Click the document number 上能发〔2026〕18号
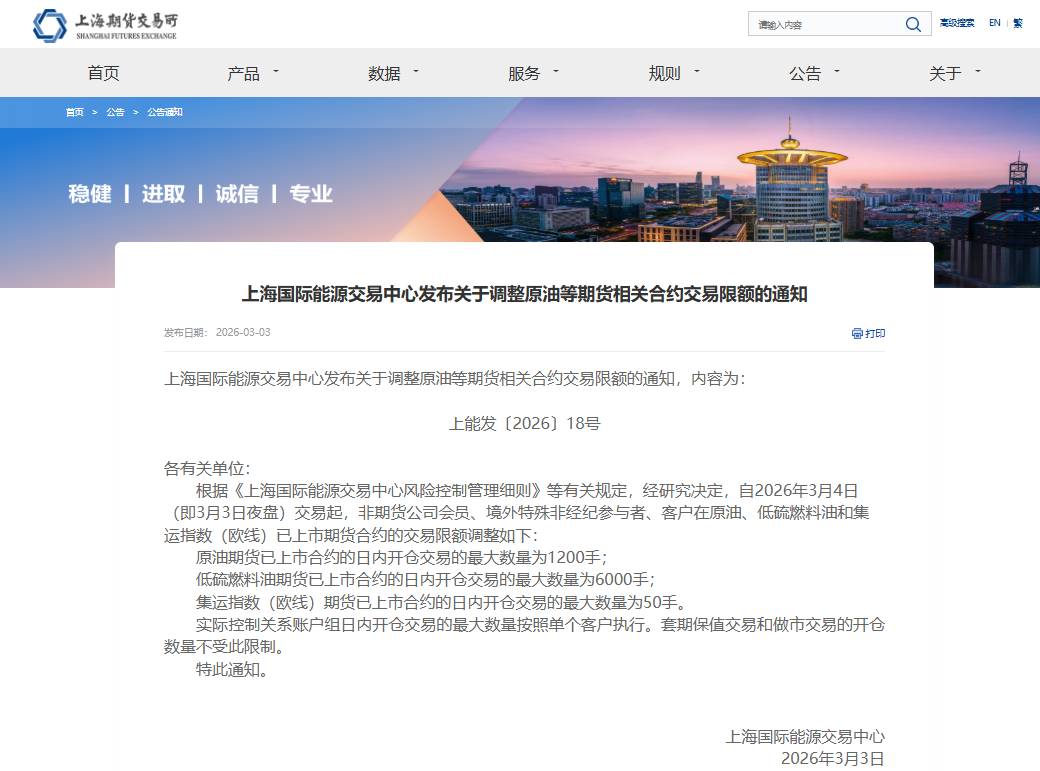 pyautogui.click(x=525, y=423)
